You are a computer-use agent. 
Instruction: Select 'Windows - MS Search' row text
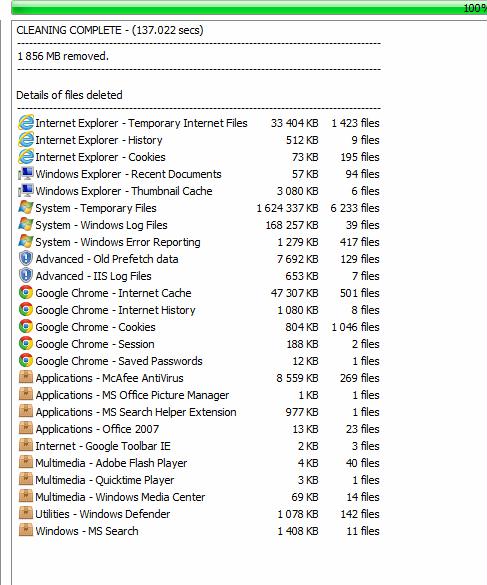coord(87,531)
